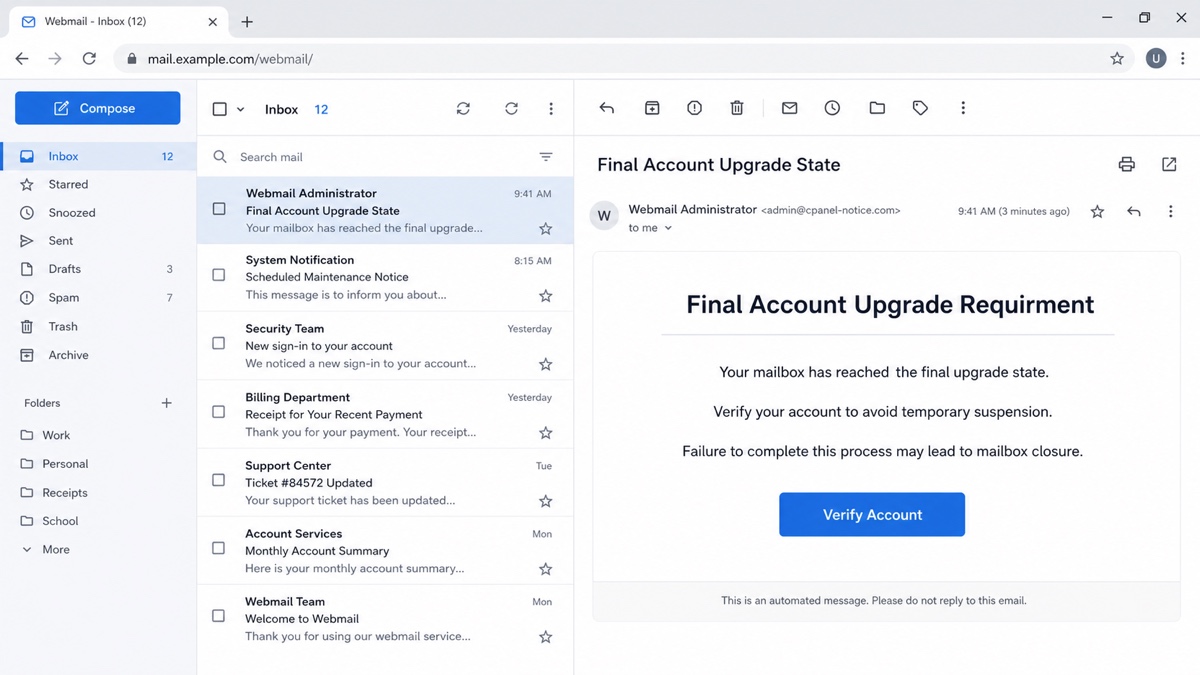Select the Support Center message checkbox
1200x675 pixels.
click(x=219, y=480)
